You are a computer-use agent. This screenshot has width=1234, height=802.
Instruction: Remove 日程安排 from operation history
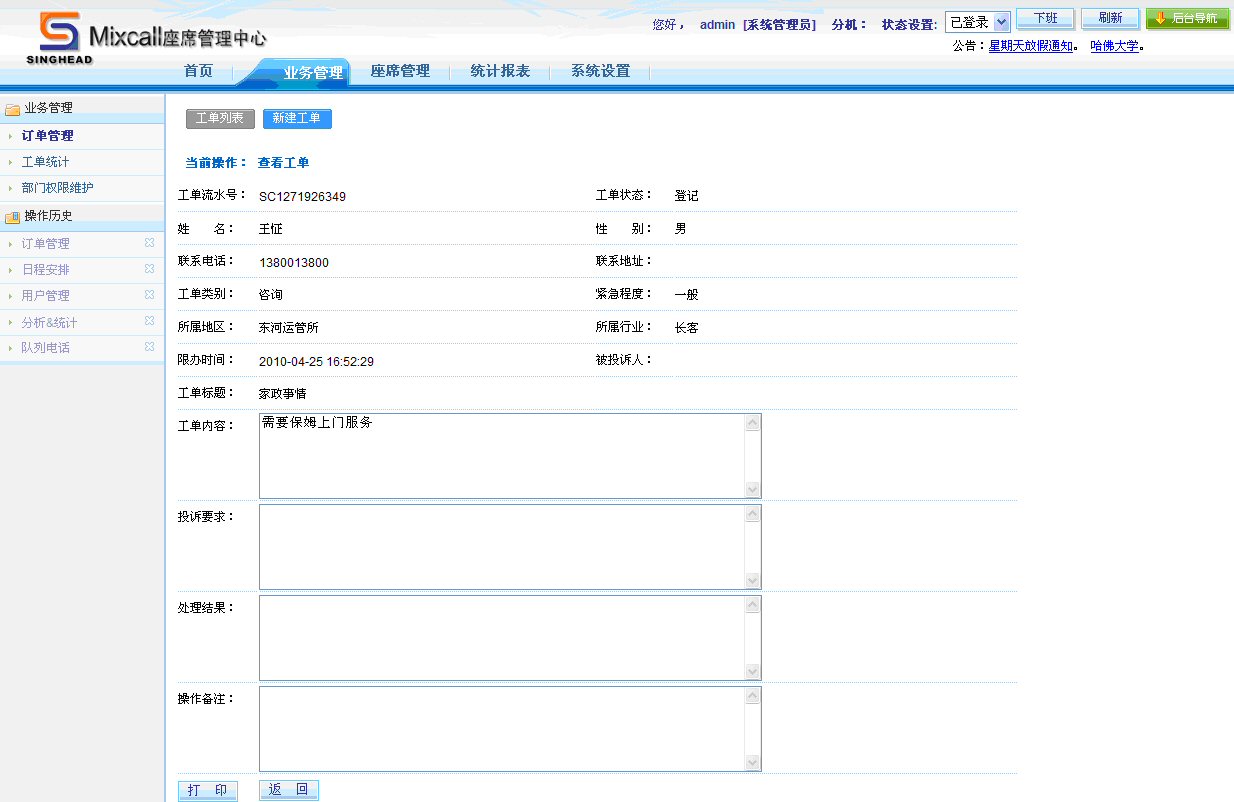tap(149, 269)
